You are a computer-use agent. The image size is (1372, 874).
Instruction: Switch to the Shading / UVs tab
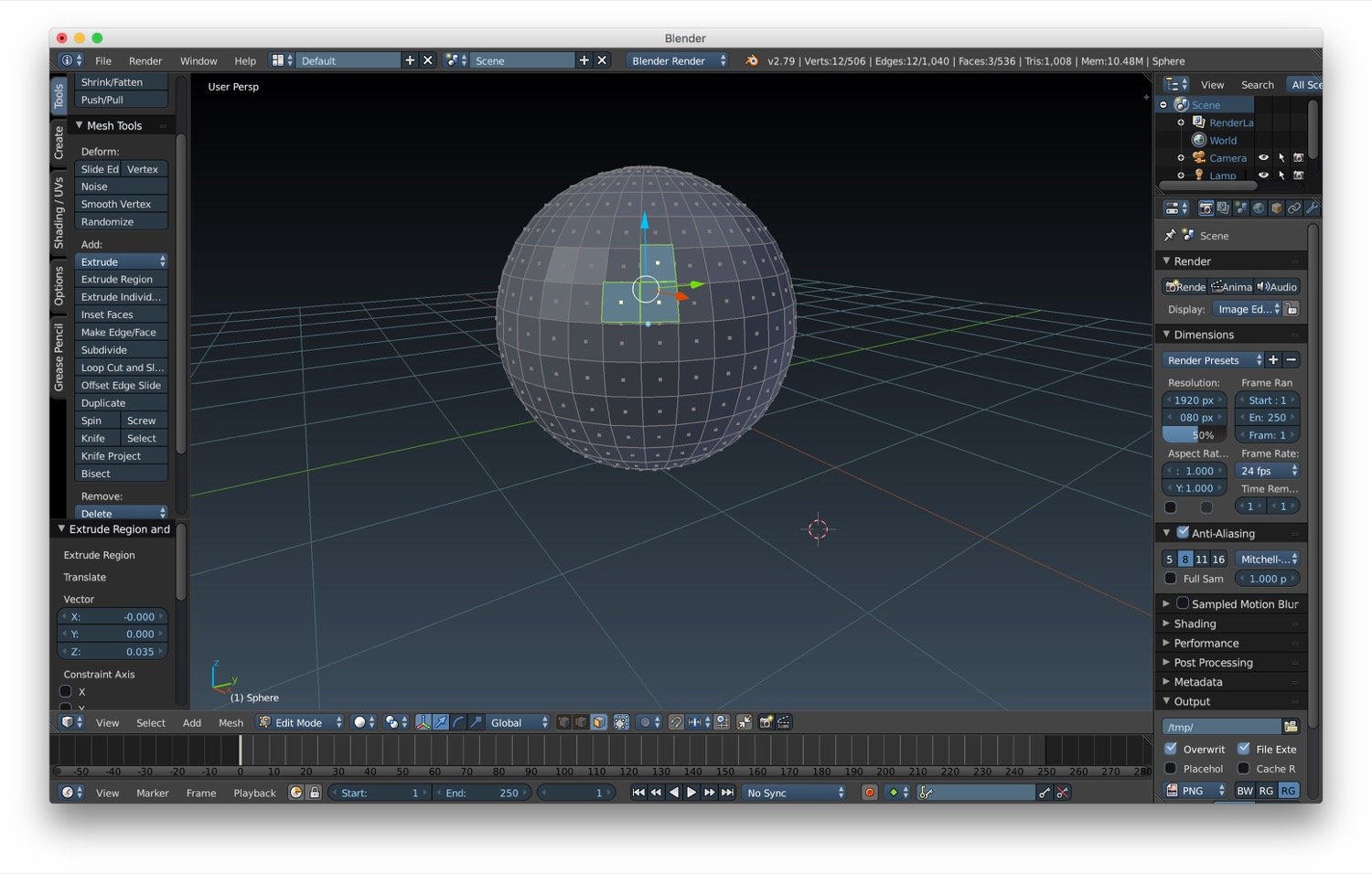[59, 213]
